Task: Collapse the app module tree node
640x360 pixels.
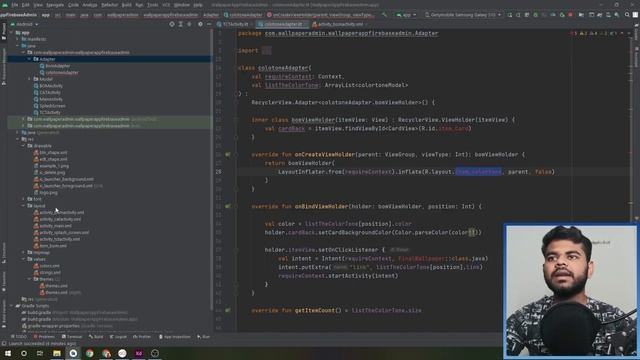Action: (x=11, y=33)
